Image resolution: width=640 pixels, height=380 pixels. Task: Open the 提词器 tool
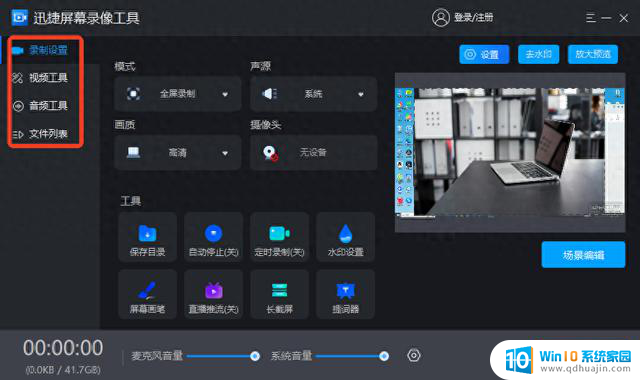(x=345, y=294)
